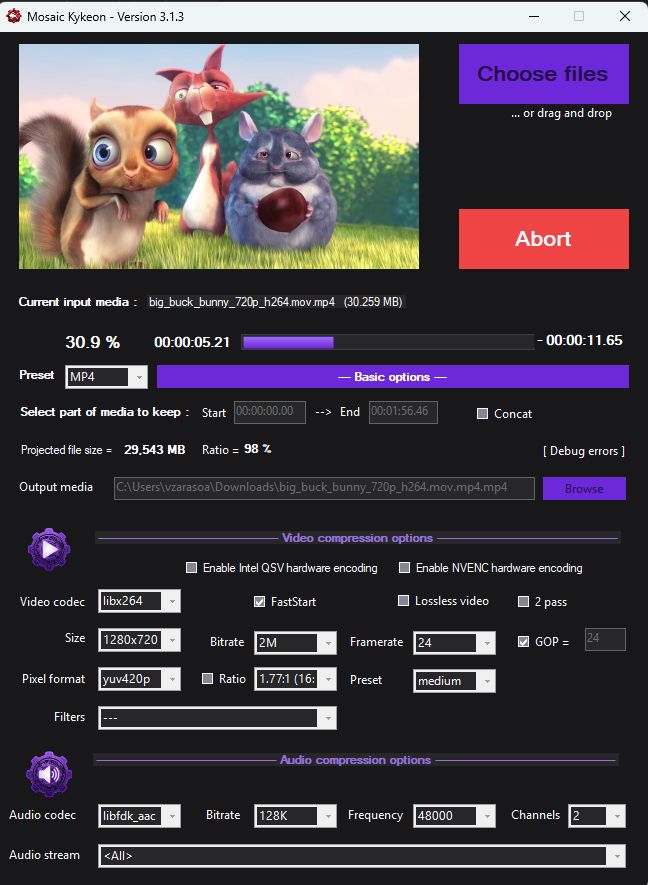This screenshot has height=885, width=648.
Task: Enable Intel QSV hardware encoding checkbox
Action: pos(192,568)
